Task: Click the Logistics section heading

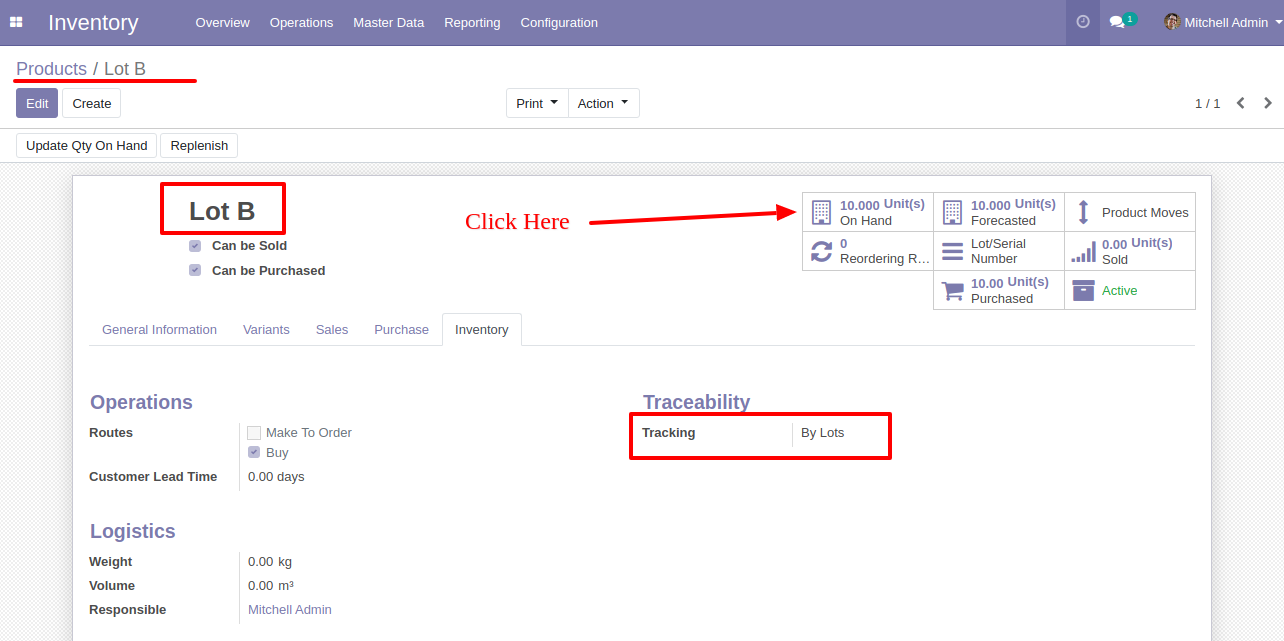Action: (133, 531)
